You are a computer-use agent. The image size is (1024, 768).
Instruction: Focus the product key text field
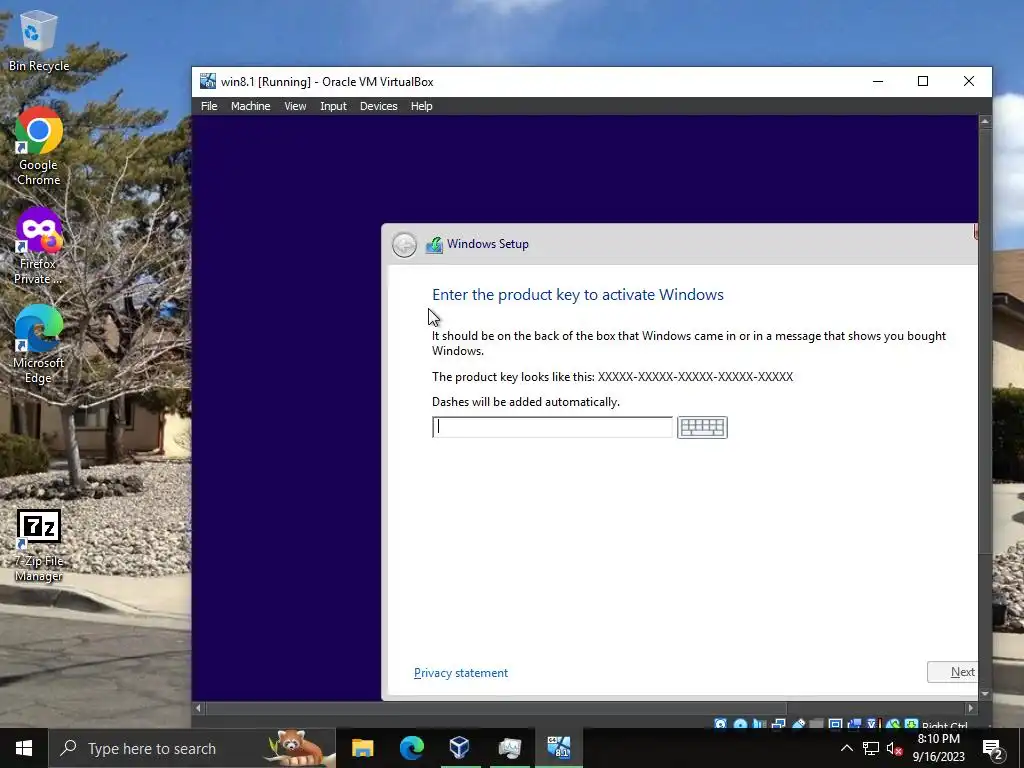552,427
